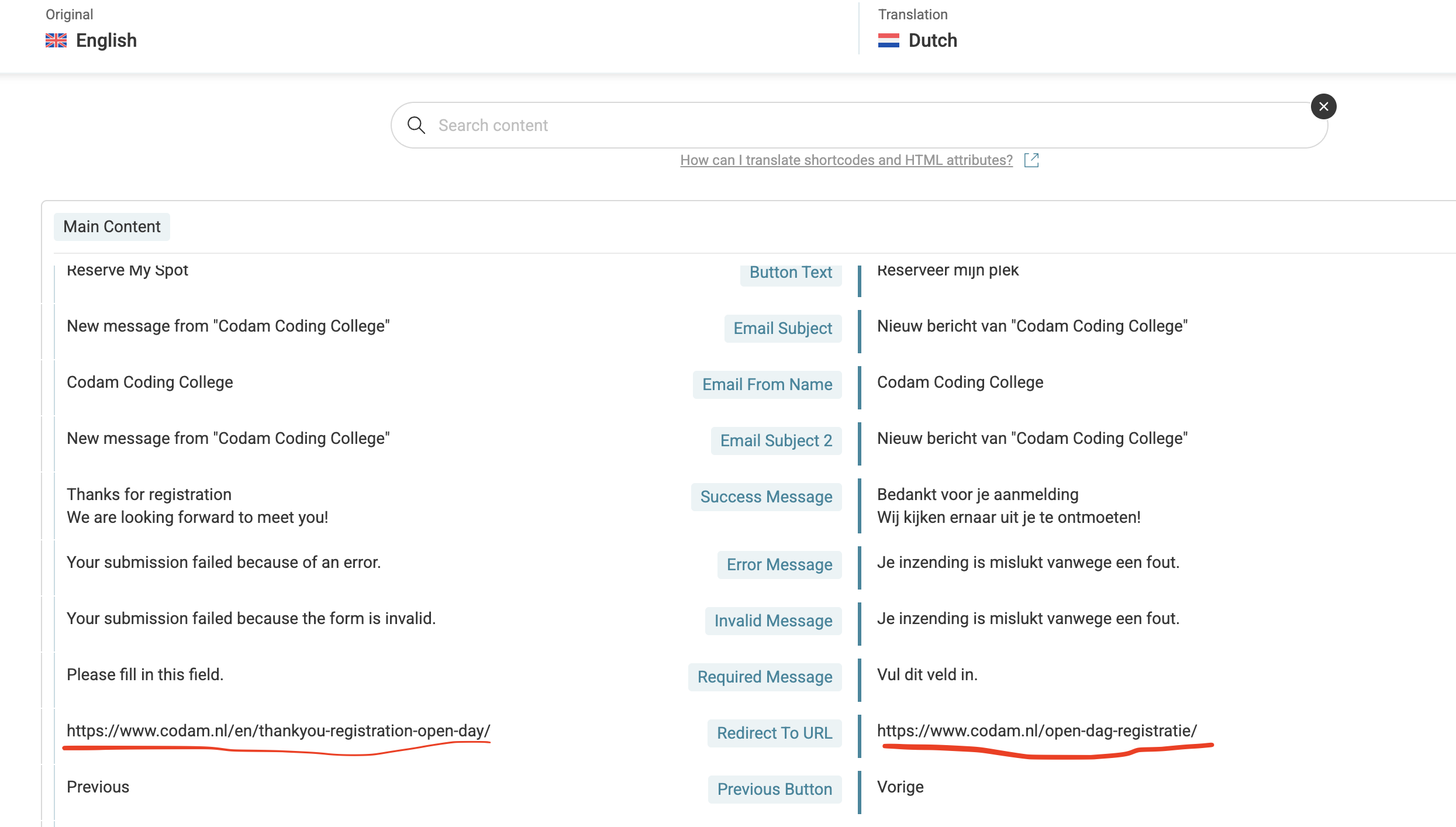Edit Error Message Dutch translation
1456x827 pixels.
1028,563
